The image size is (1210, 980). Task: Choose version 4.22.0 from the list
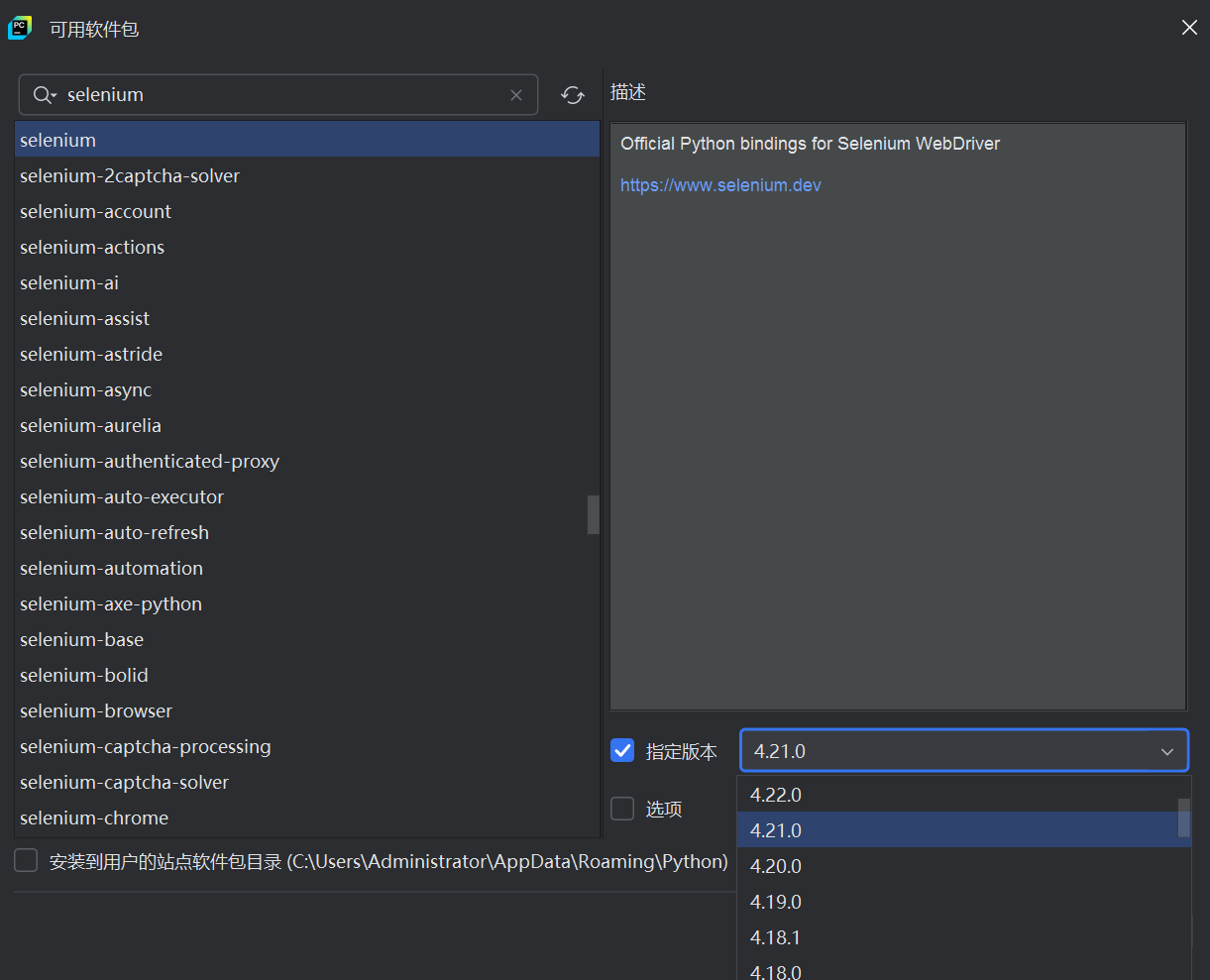(956, 795)
